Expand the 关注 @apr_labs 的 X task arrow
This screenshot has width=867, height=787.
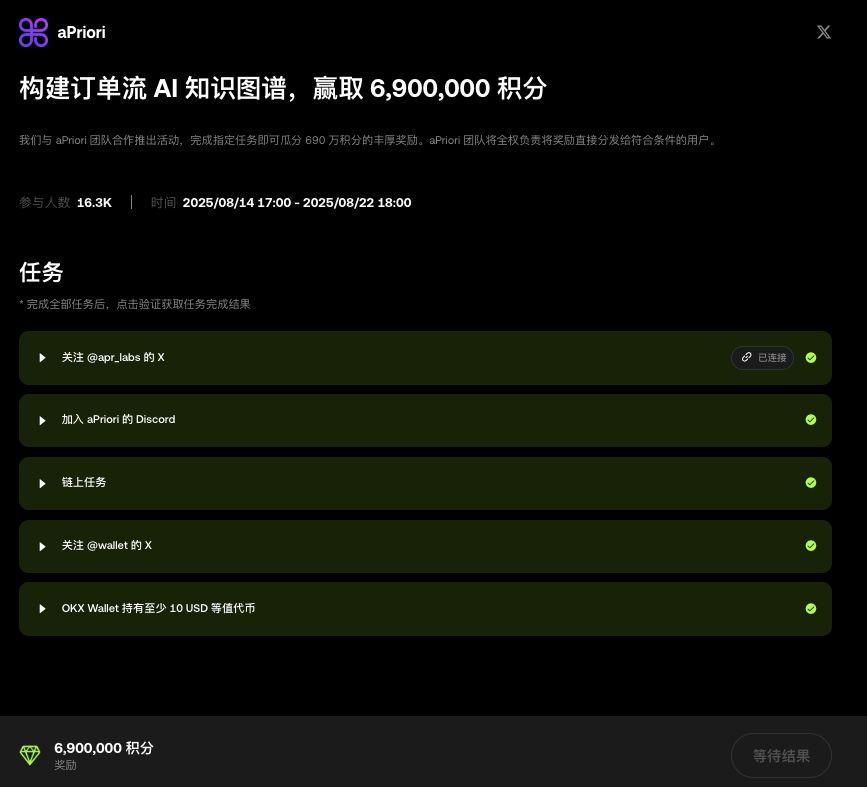(x=42, y=358)
